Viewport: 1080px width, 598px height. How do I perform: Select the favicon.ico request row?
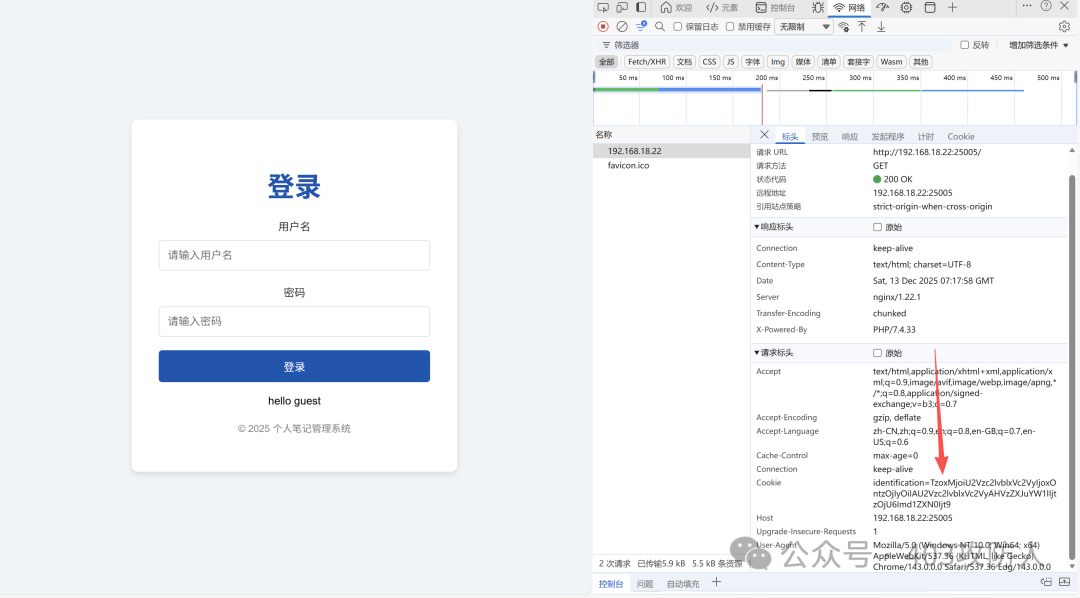coord(672,165)
